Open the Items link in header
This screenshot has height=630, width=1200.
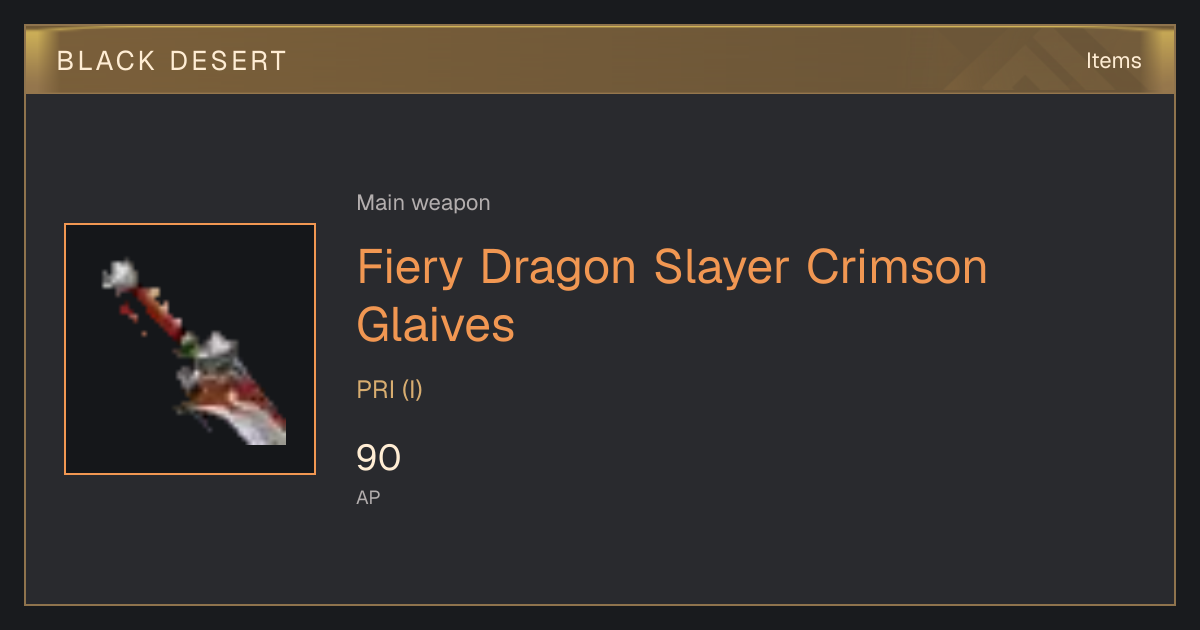[x=1113, y=60]
